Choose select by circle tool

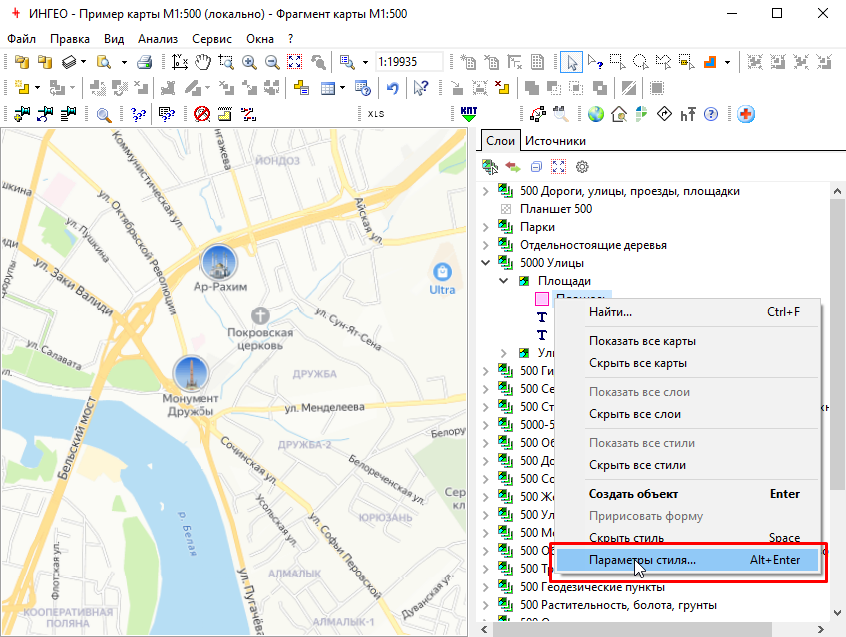(640, 62)
